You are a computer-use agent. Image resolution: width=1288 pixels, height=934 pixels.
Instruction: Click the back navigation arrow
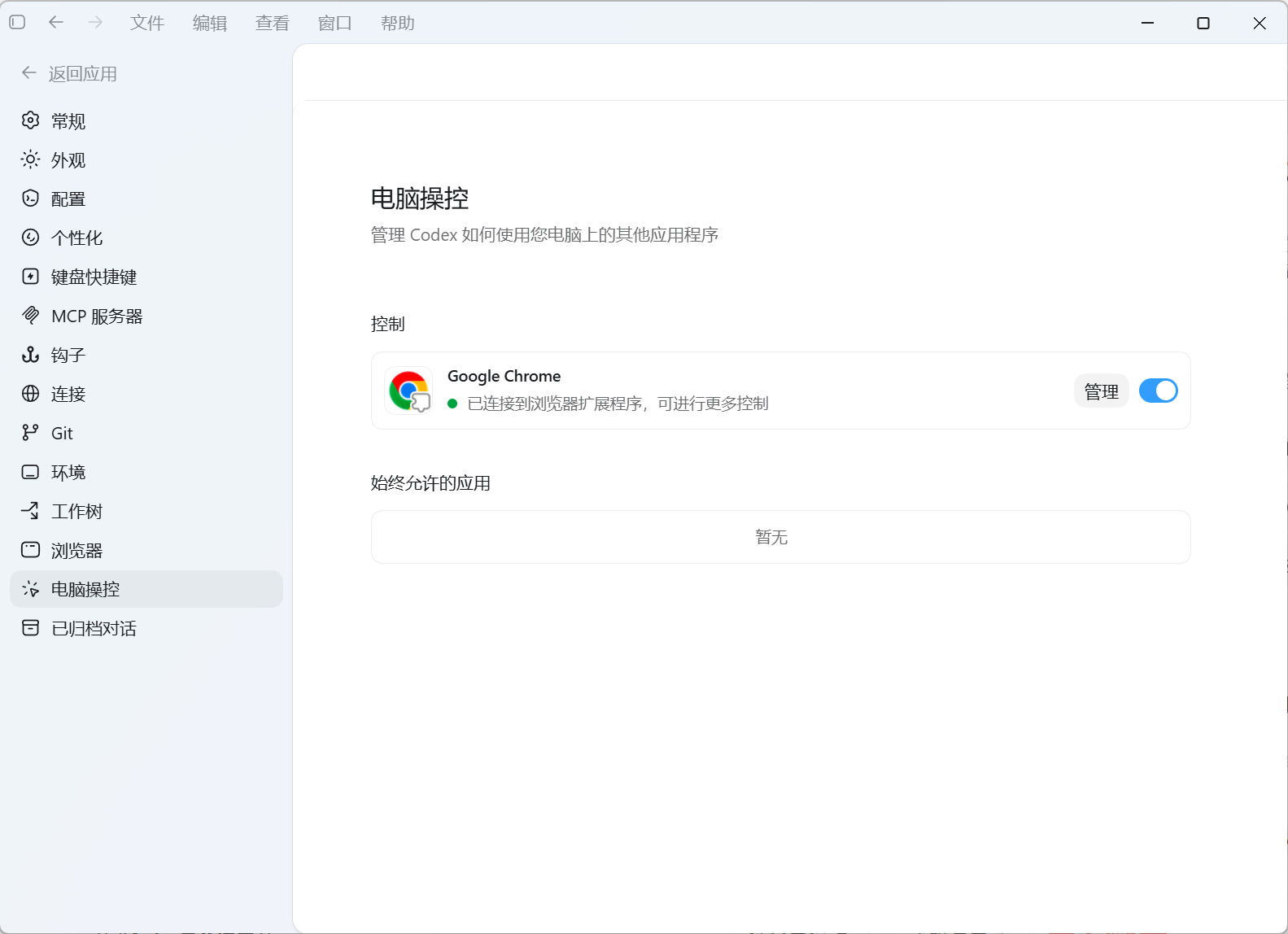[56, 23]
